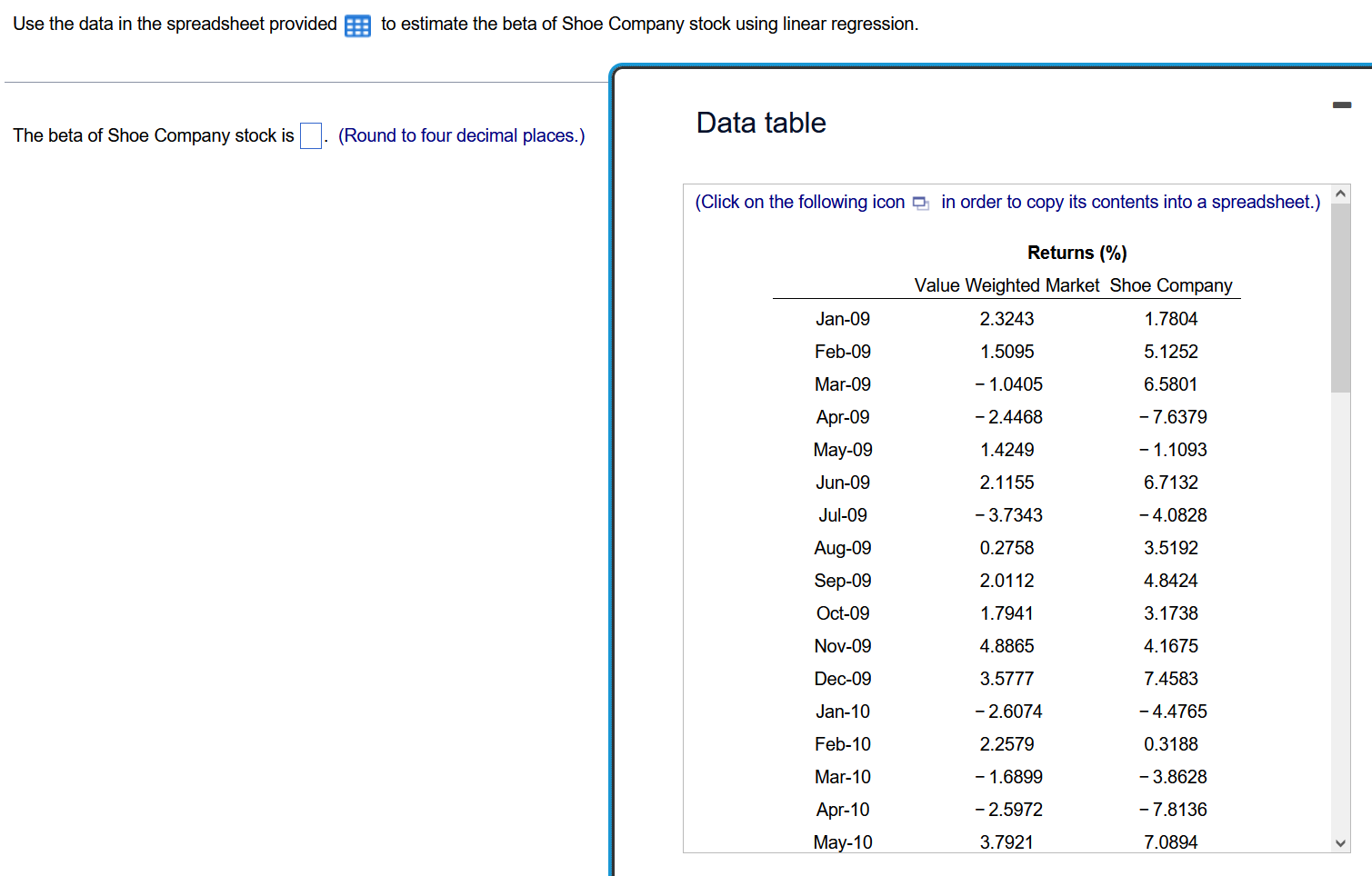Select the Data table title heading
This screenshot has height=876, width=1372.
[x=760, y=123]
